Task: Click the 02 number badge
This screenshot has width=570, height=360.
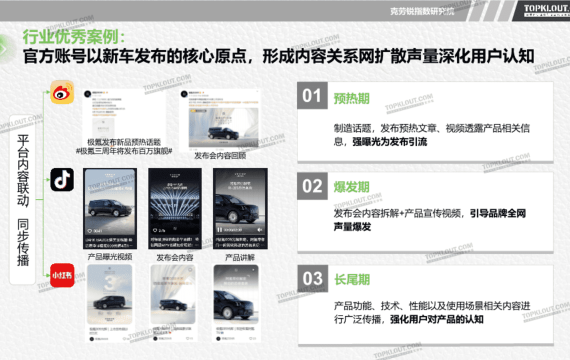Action: (x=312, y=186)
